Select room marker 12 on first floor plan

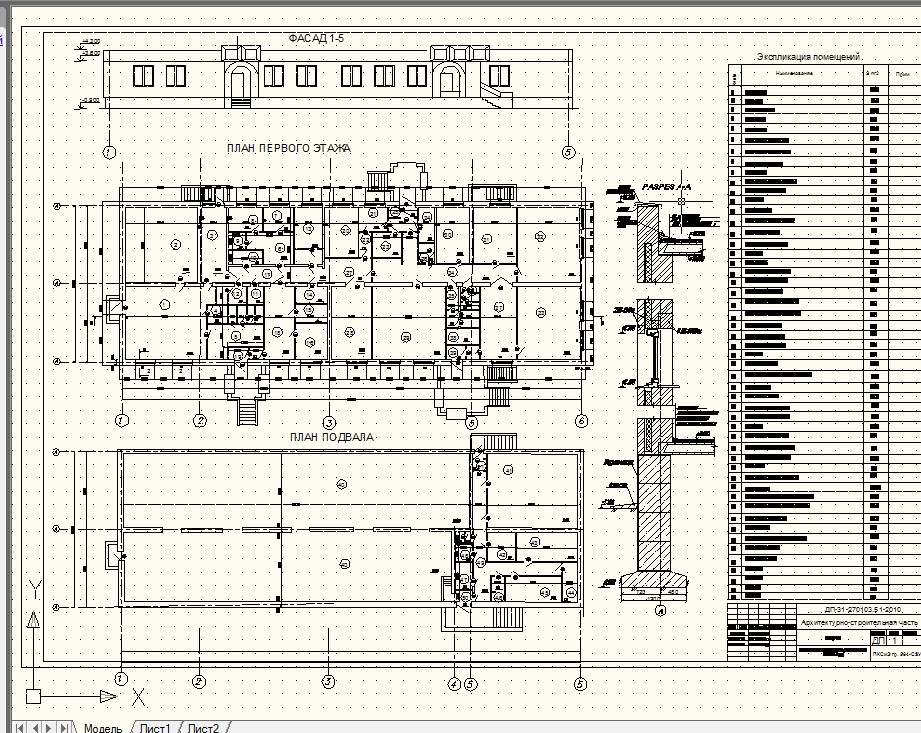coord(237,294)
